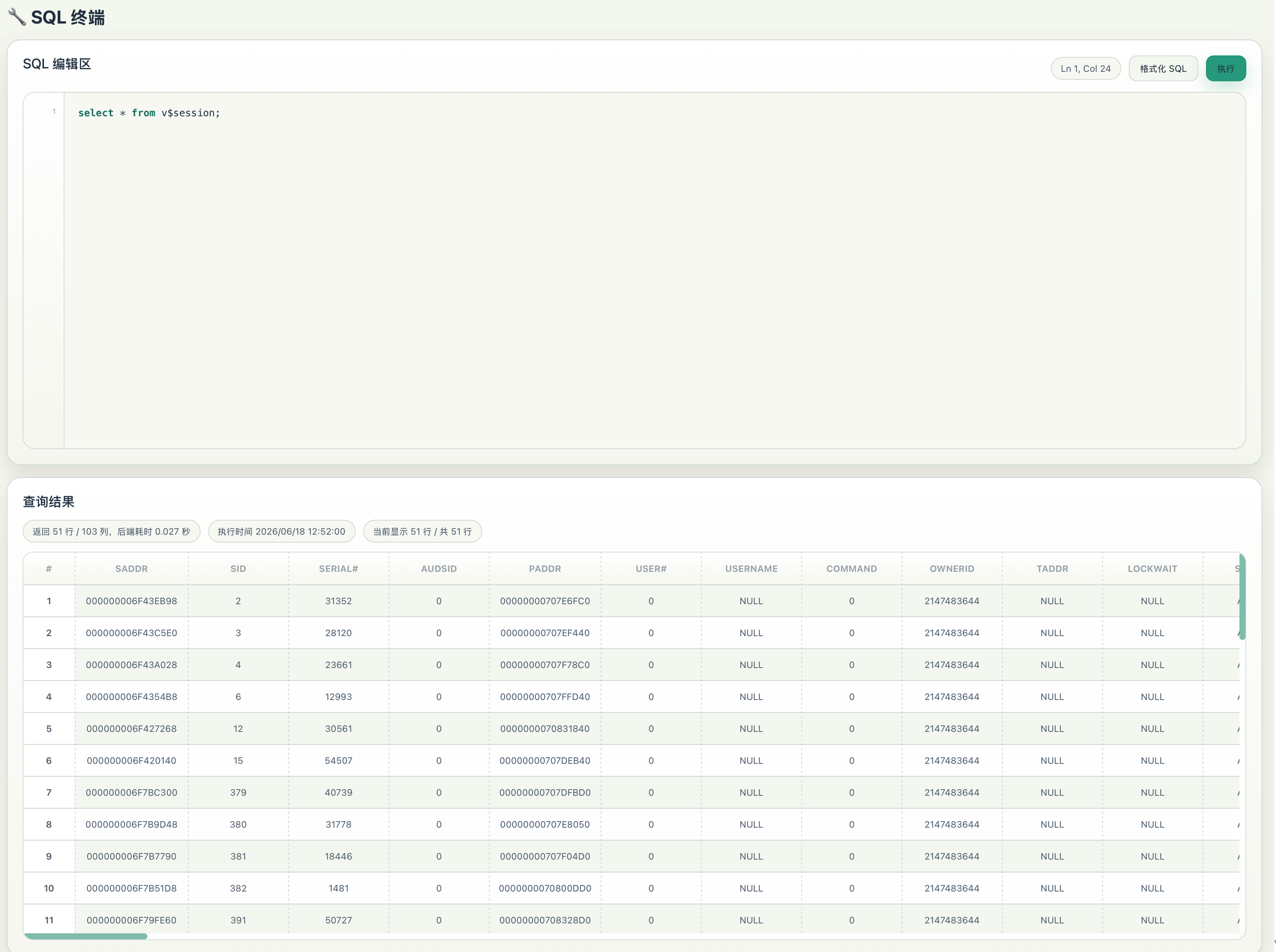
Task: Click SADDR cell 000000006F43C5E0
Action: click(x=132, y=633)
